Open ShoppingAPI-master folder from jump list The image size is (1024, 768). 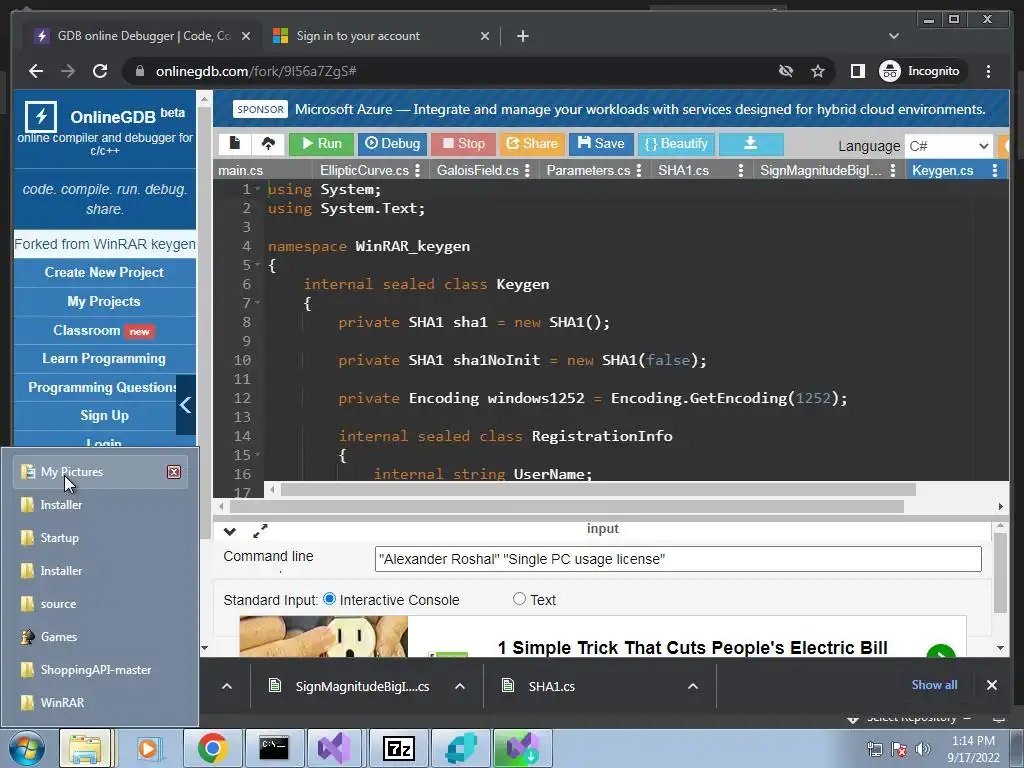click(101, 669)
